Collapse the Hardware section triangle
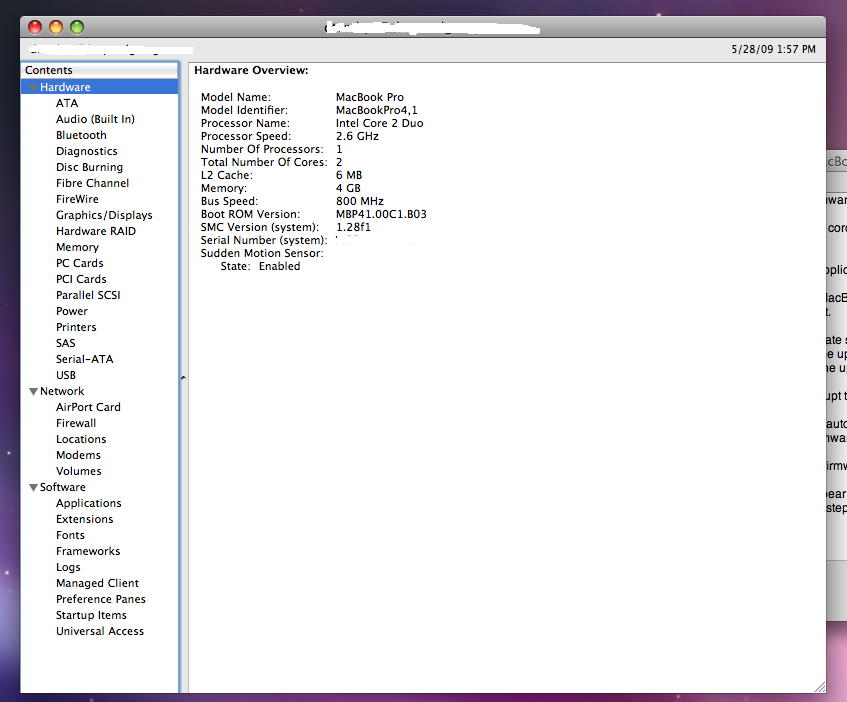This screenshot has height=702, width=847. (33, 87)
